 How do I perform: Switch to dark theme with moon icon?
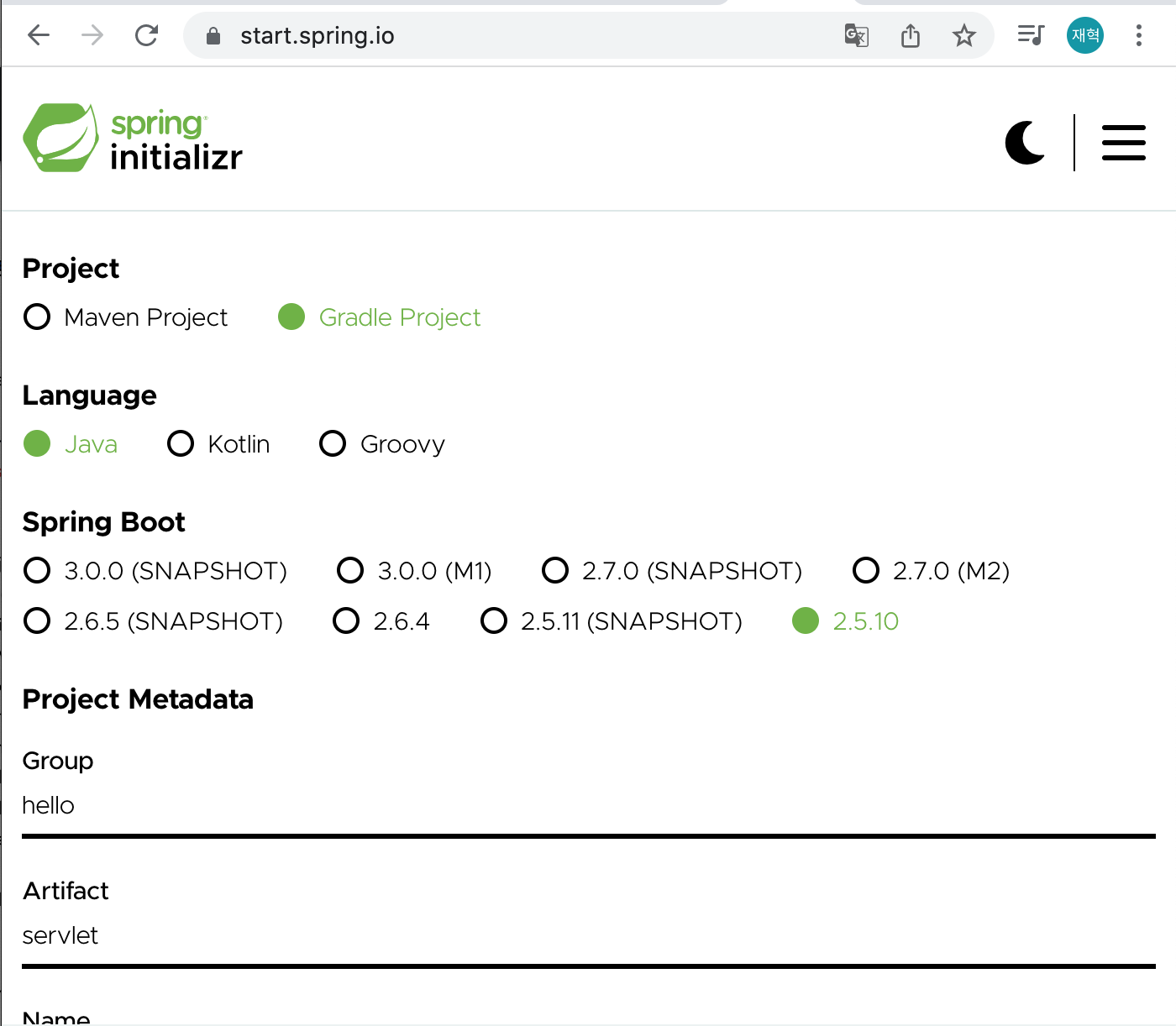tap(1026, 143)
